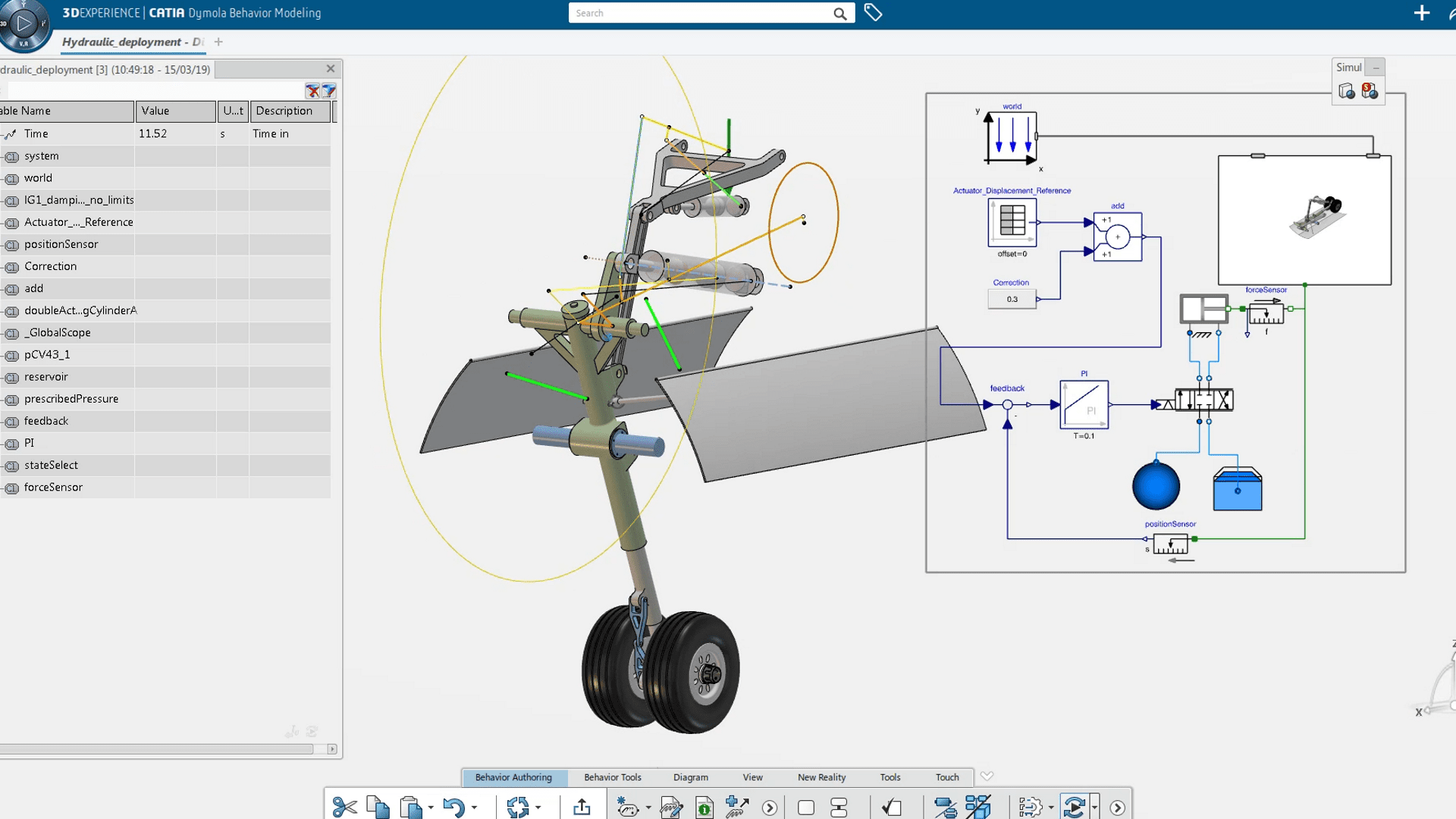1456x819 pixels.
Task: Click the plus add button top right
Action: [x=1422, y=13]
